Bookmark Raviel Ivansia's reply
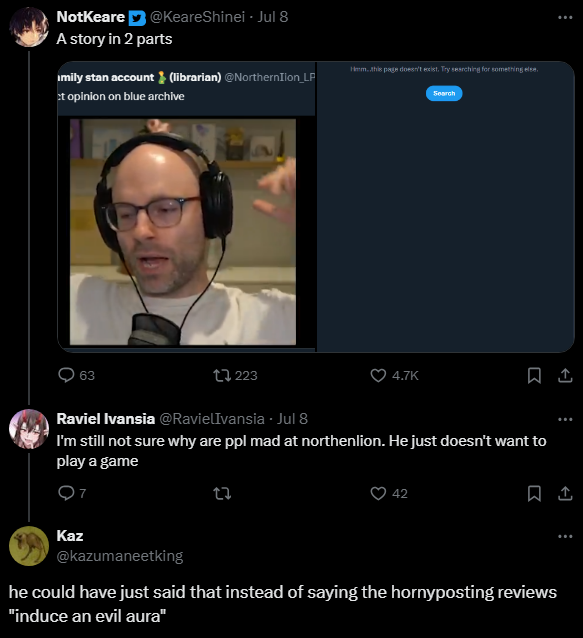 (x=534, y=494)
